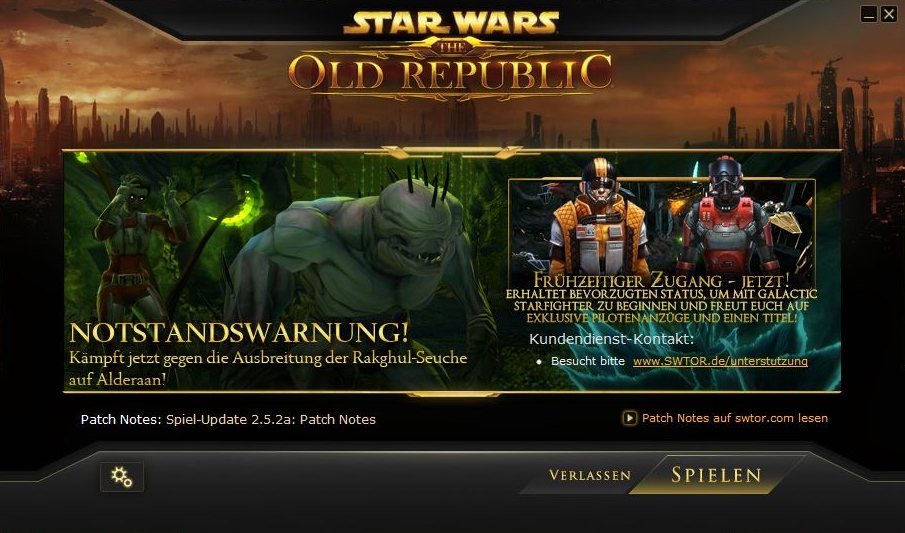Open launcher settings via gear icon
The height and width of the screenshot is (533, 905).
pyautogui.click(x=122, y=477)
